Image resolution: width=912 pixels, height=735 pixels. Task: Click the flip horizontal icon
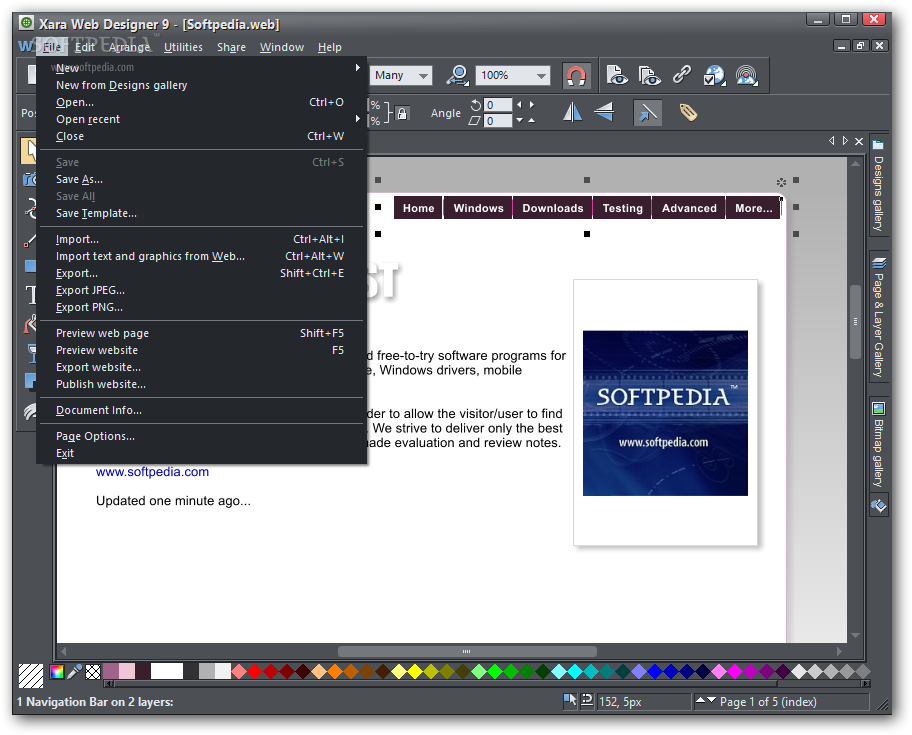572,112
